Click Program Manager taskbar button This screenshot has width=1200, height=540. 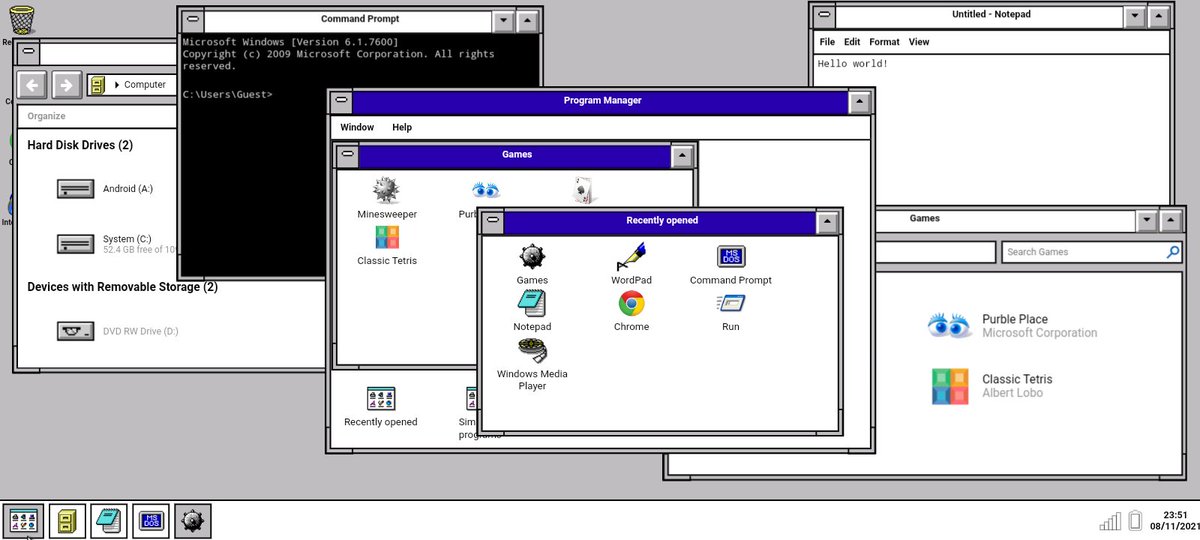point(22,520)
